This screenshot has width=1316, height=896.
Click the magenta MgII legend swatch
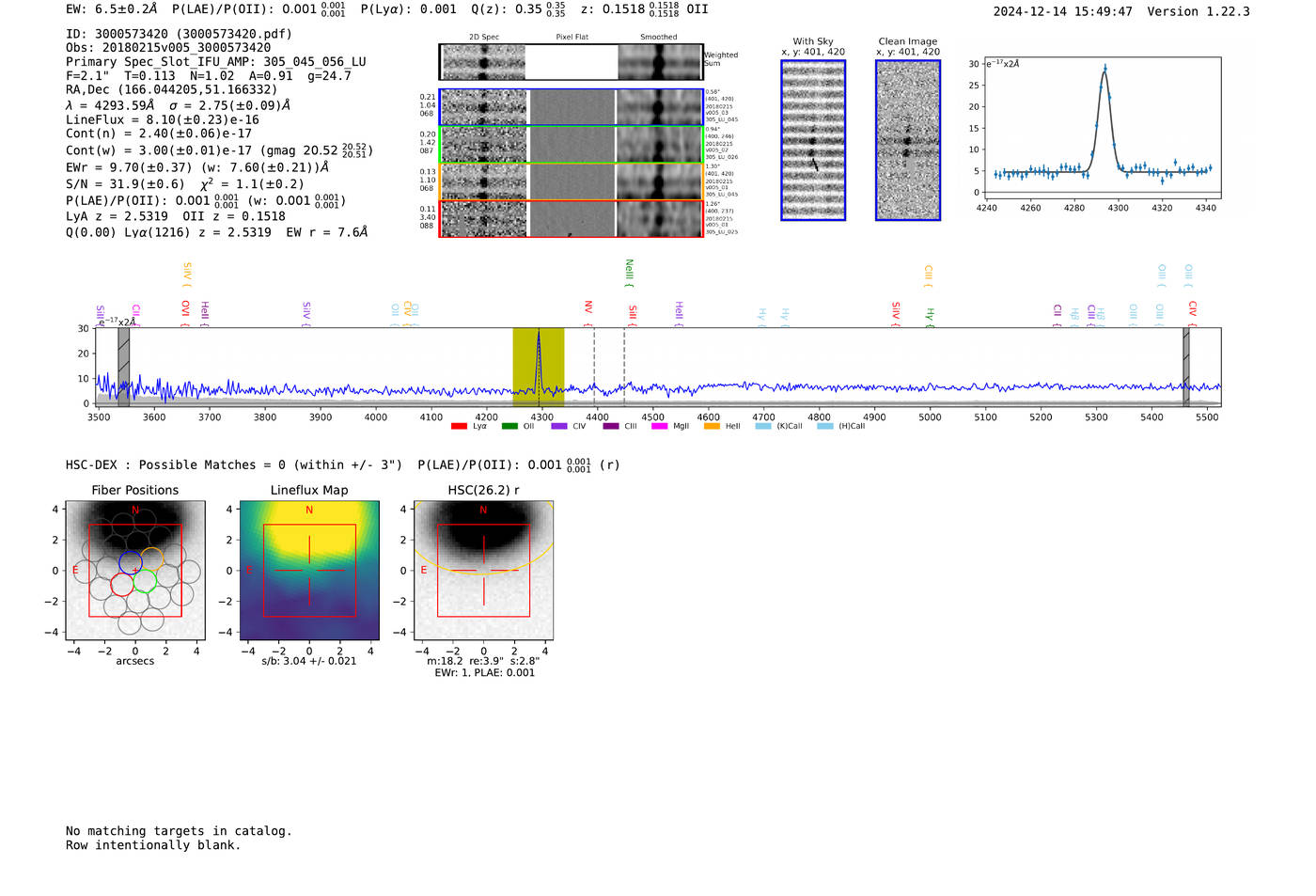click(x=660, y=427)
